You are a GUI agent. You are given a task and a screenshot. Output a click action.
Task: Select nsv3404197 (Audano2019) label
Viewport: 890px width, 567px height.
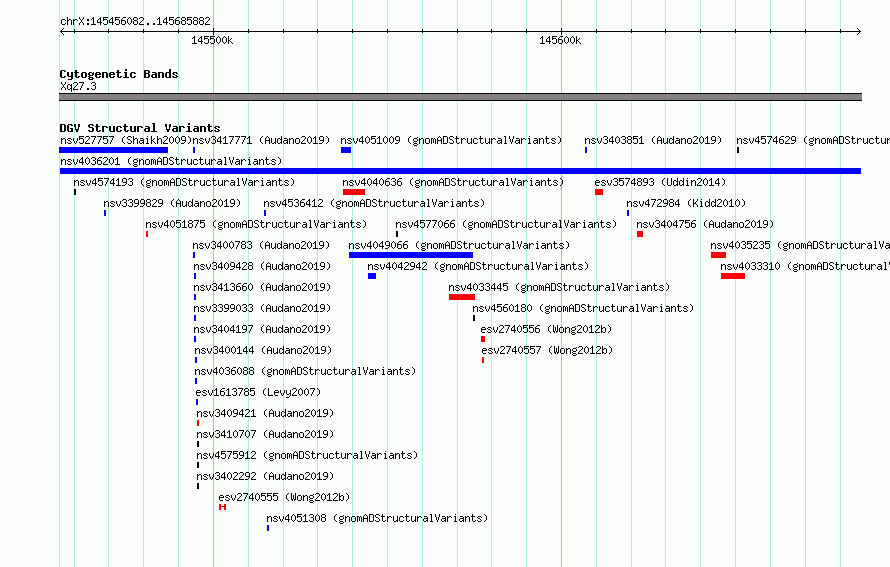(262, 329)
